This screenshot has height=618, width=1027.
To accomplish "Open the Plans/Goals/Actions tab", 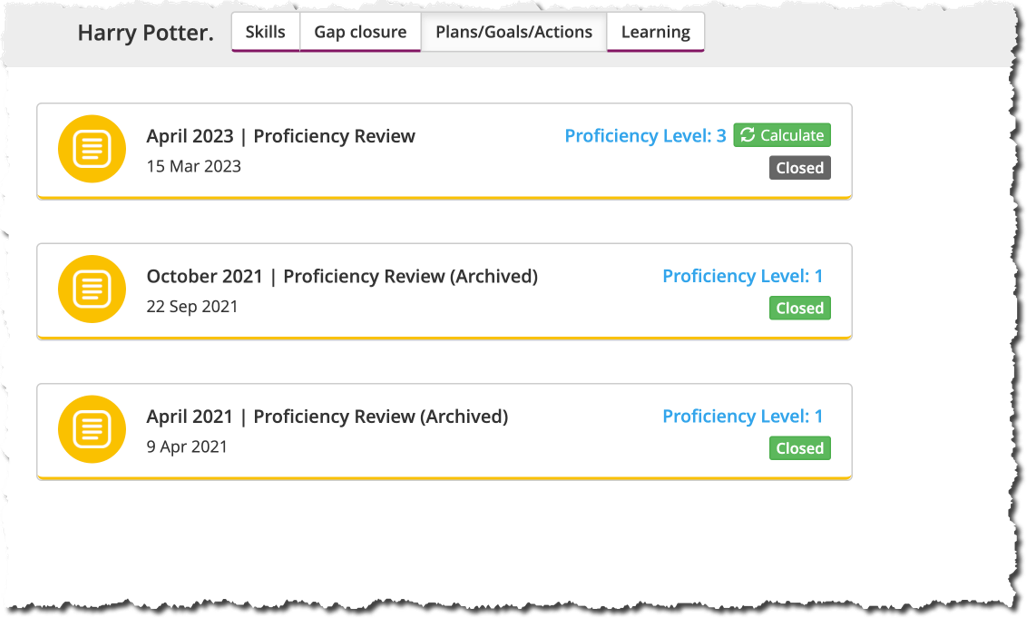I will coord(514,32).
